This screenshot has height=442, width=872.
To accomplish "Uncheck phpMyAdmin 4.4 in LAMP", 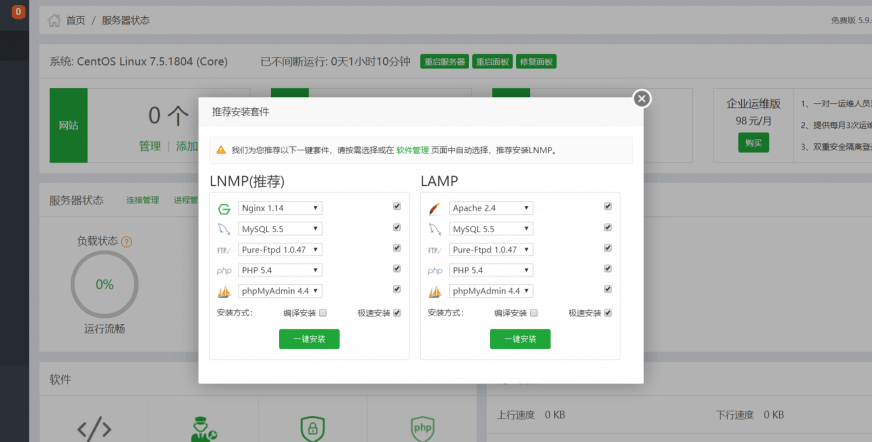I will (x=608, y=289).
